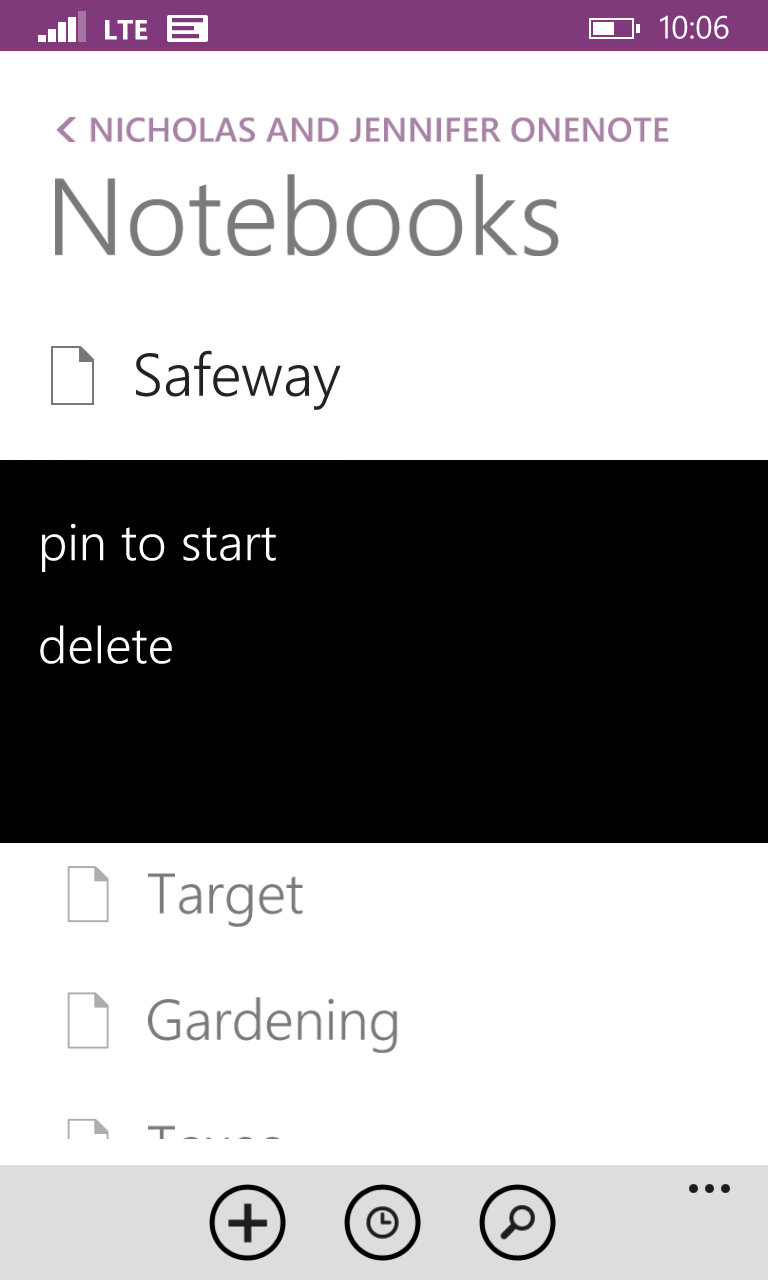The width and height of the screenshot is (768, 1280).
Task: Click the page icon beside Gardening
Action: click(x=88, y=1020)
